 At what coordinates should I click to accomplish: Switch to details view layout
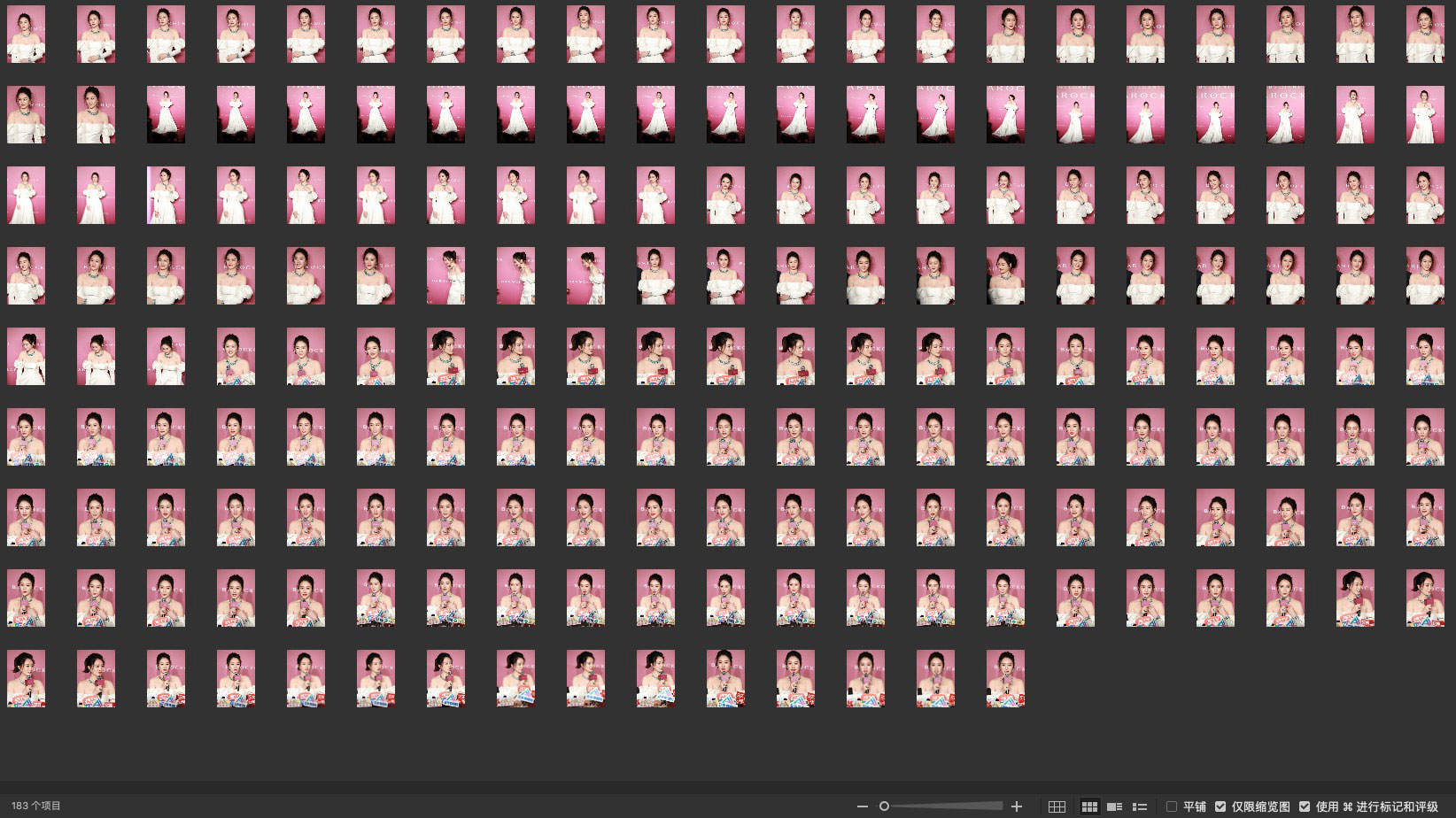tap(1115, 806)
